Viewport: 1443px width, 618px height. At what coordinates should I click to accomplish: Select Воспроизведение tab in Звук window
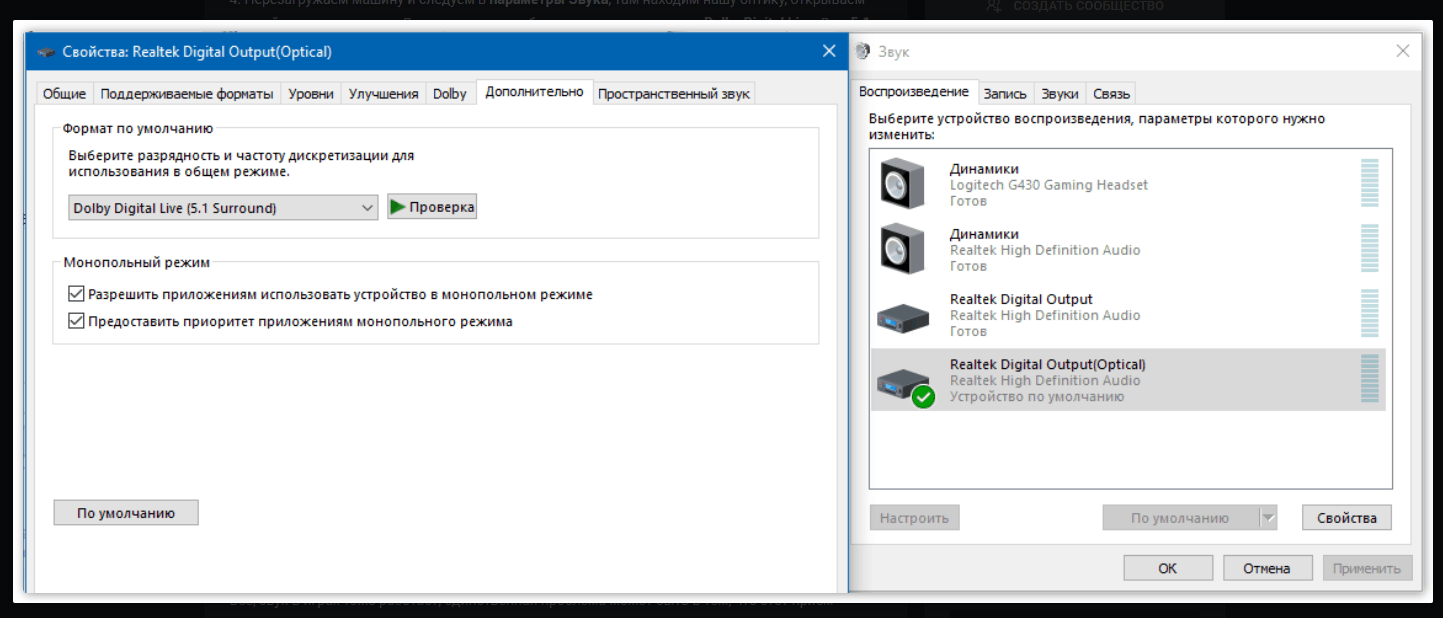(x=914, y=92)
